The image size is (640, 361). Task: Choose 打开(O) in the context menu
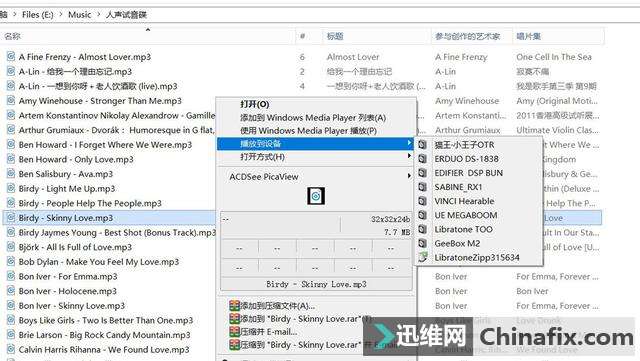coord(254,104)
